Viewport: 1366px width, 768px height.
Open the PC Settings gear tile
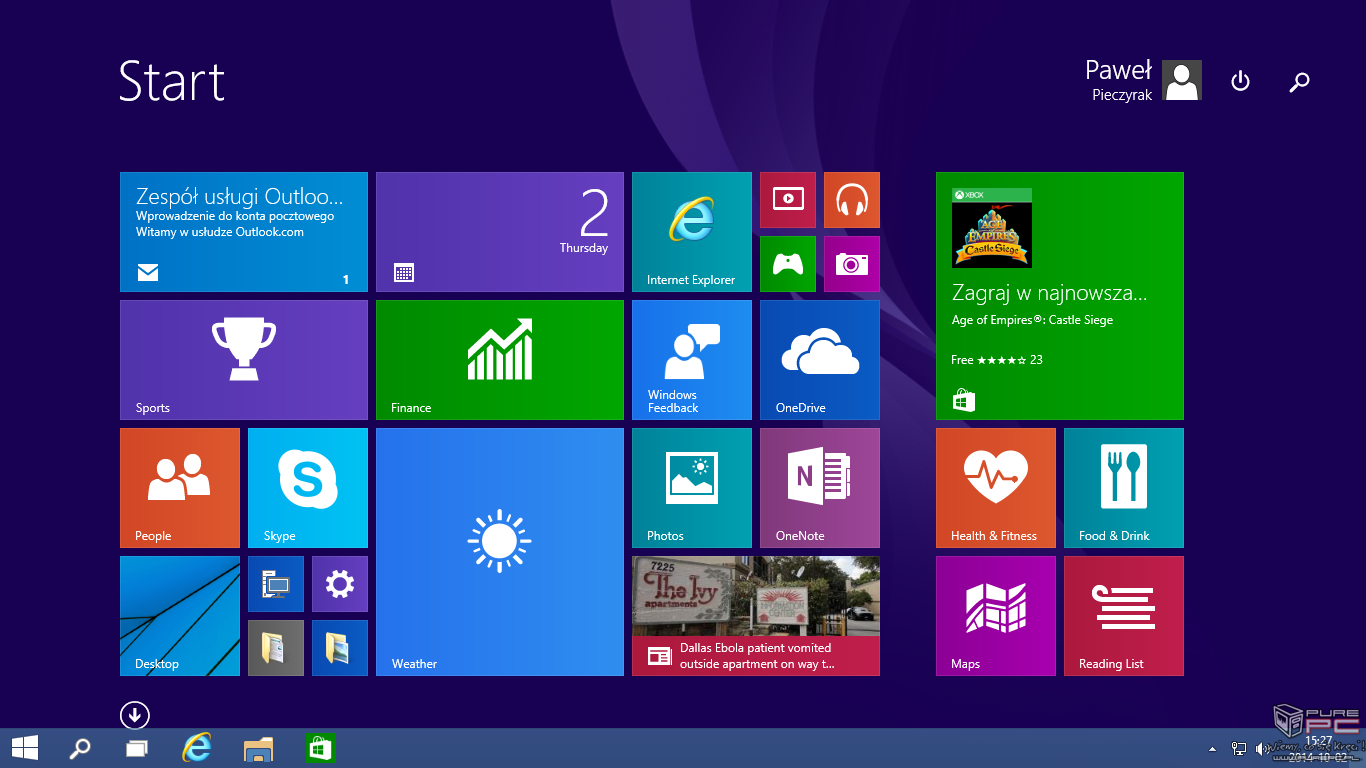click(339, 583)
